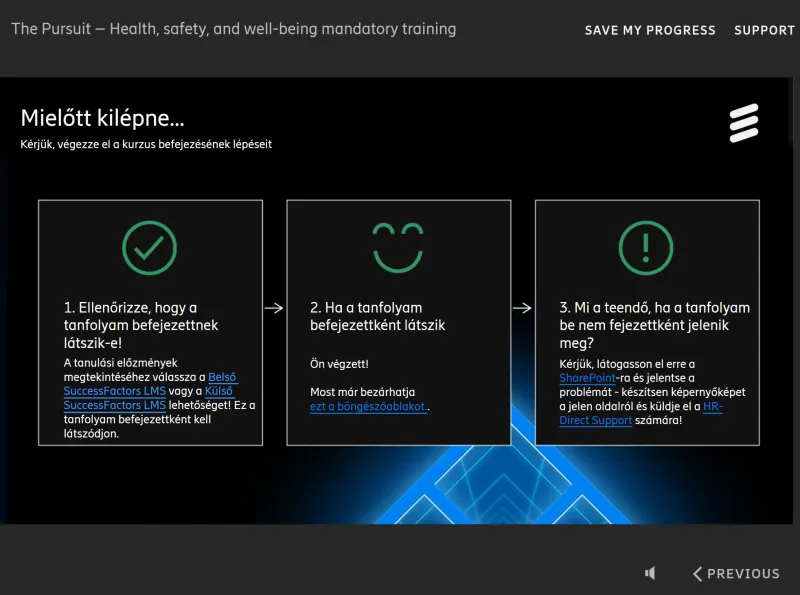Open the SharePoint link in step 3
The width and height of the screenshot is (800, 595).
587,378
